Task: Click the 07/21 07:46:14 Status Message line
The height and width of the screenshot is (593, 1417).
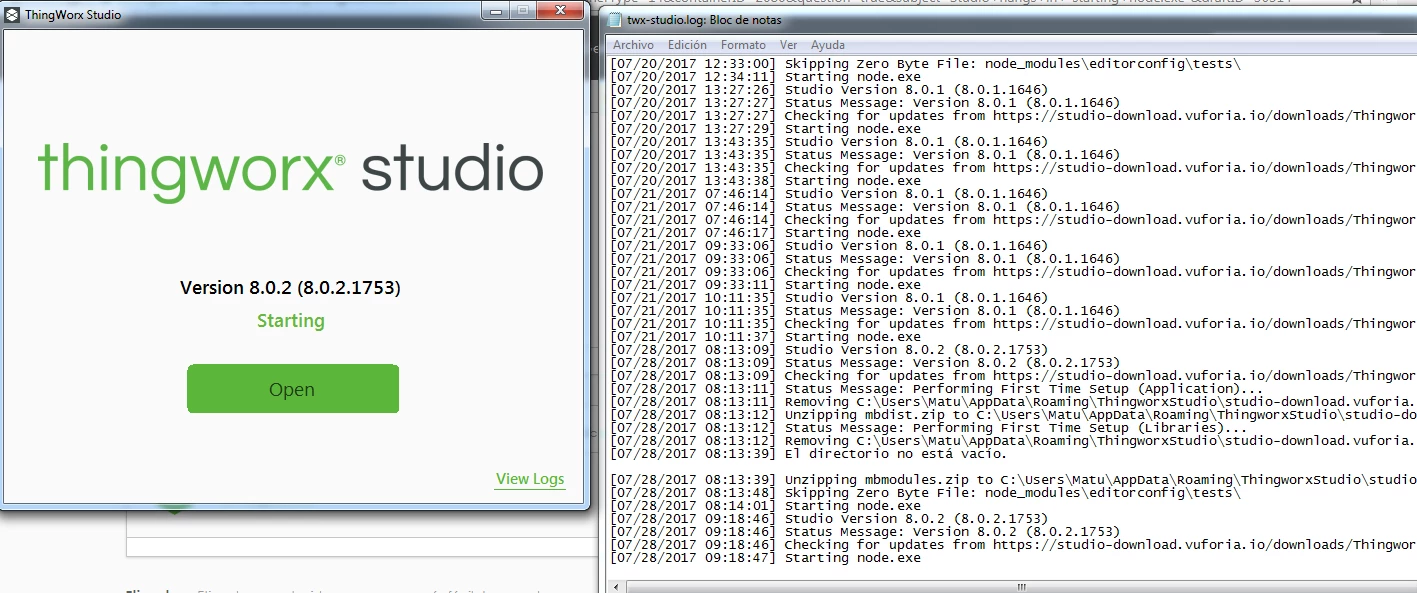Action: click(x=866, y=207)
